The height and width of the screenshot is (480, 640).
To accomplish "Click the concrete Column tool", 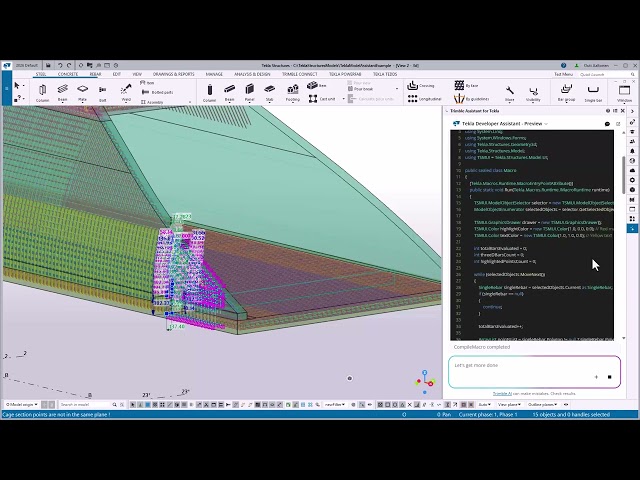I will pos(209,92).
